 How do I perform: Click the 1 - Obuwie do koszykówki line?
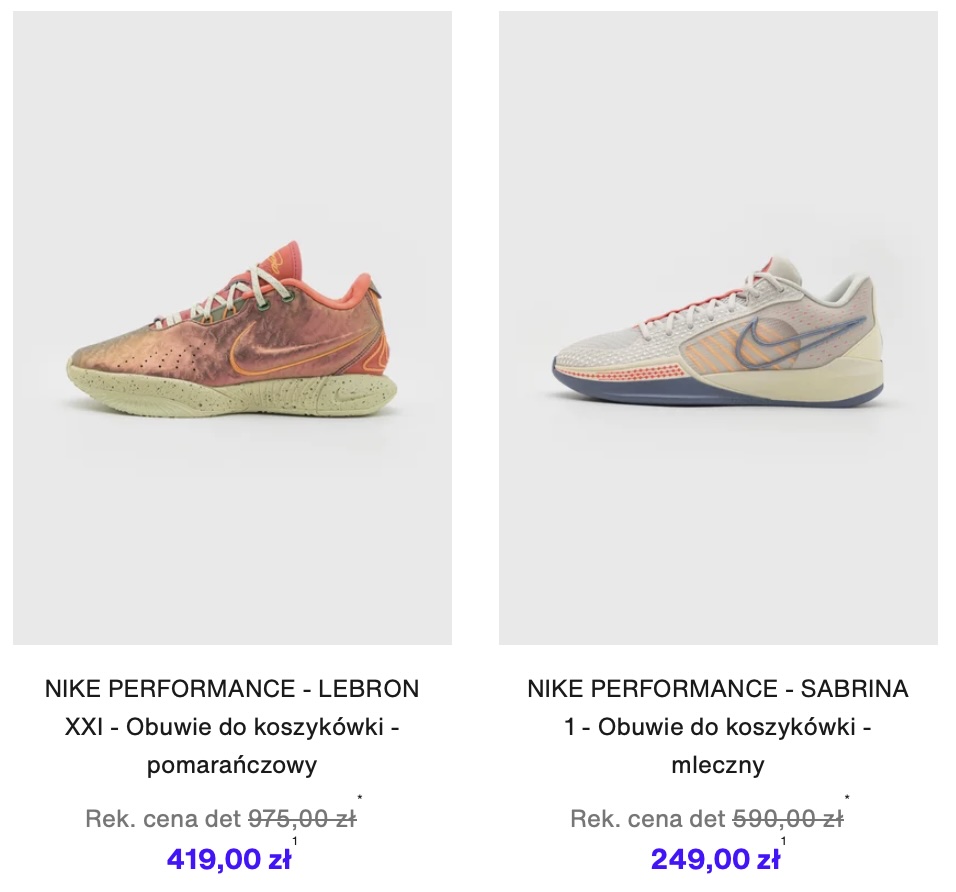pos(718,727)
